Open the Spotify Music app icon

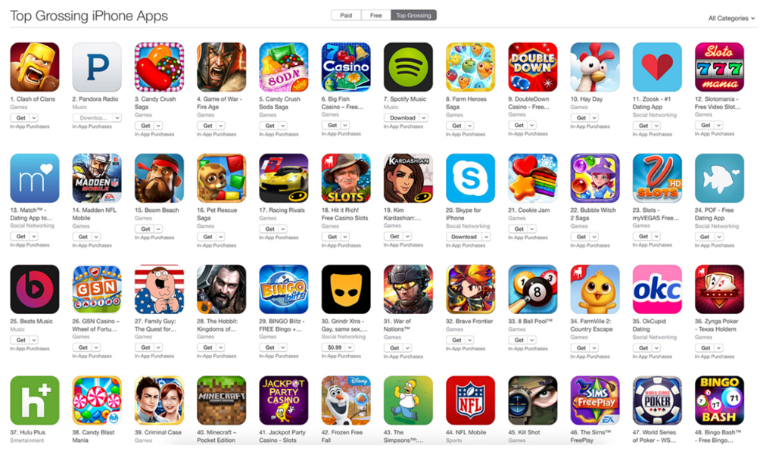coord(408,67)
